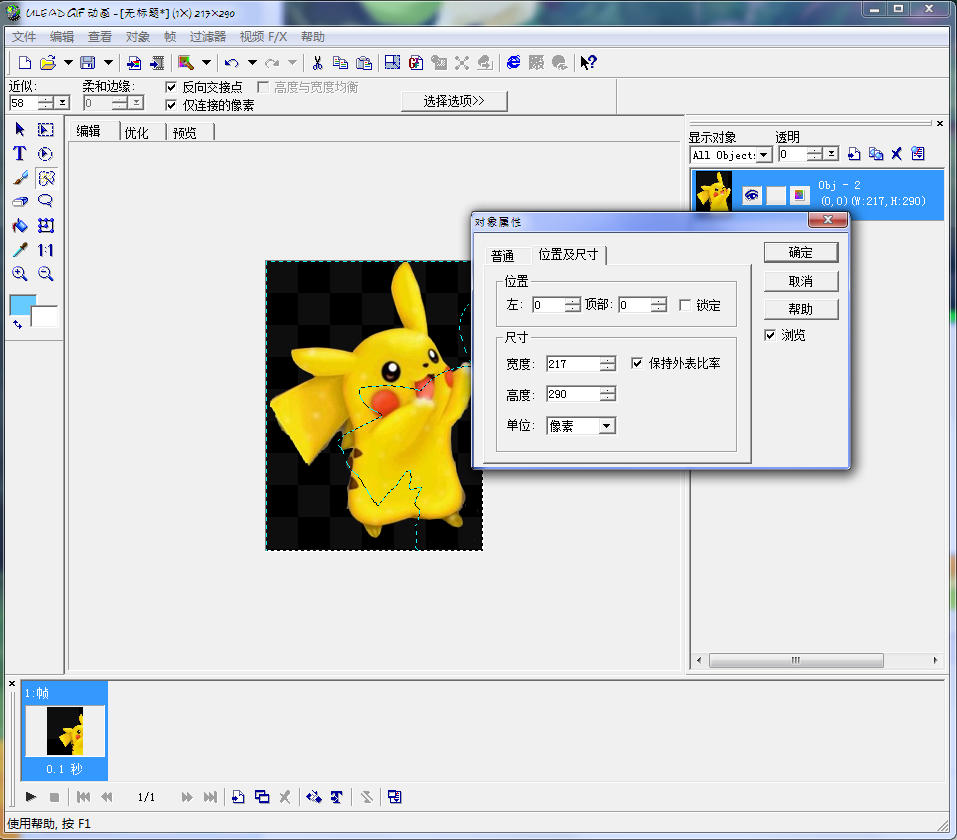Hide Obj - 2 using eye icon
Screen dimensions: 957x840
[752, 195]
